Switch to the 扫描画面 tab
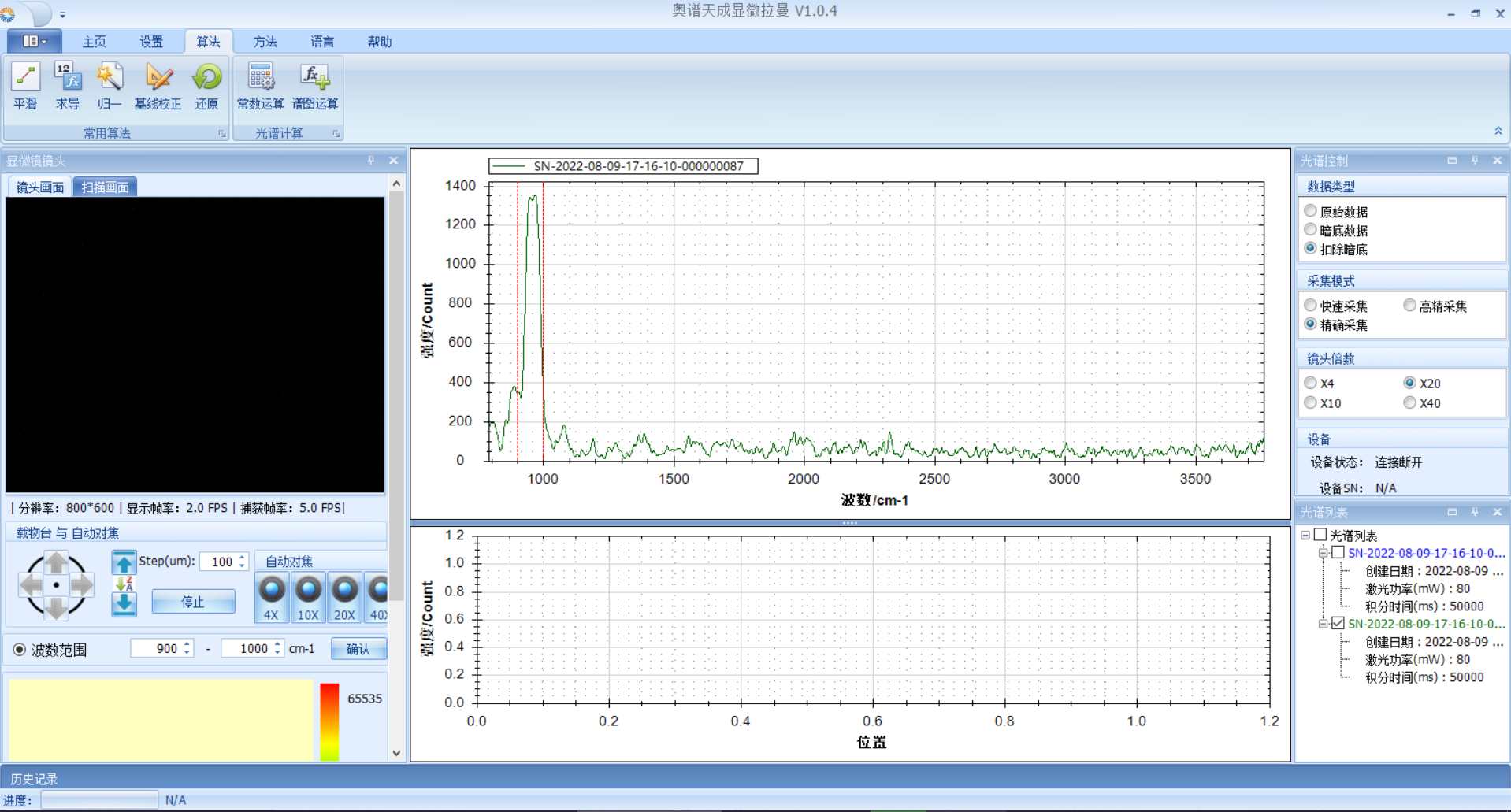 pyautogui.click(x=105, y=187)
